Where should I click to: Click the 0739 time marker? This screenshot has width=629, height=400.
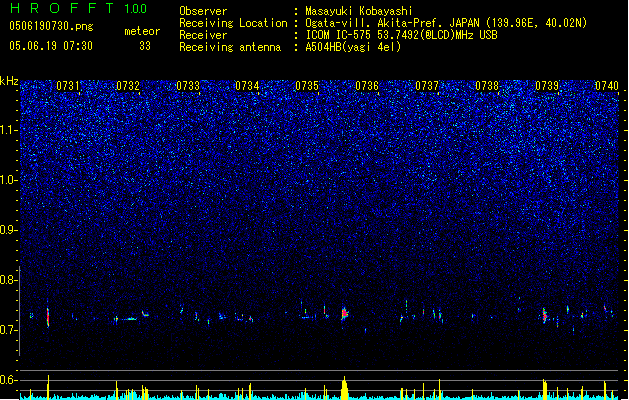[547, 86]
